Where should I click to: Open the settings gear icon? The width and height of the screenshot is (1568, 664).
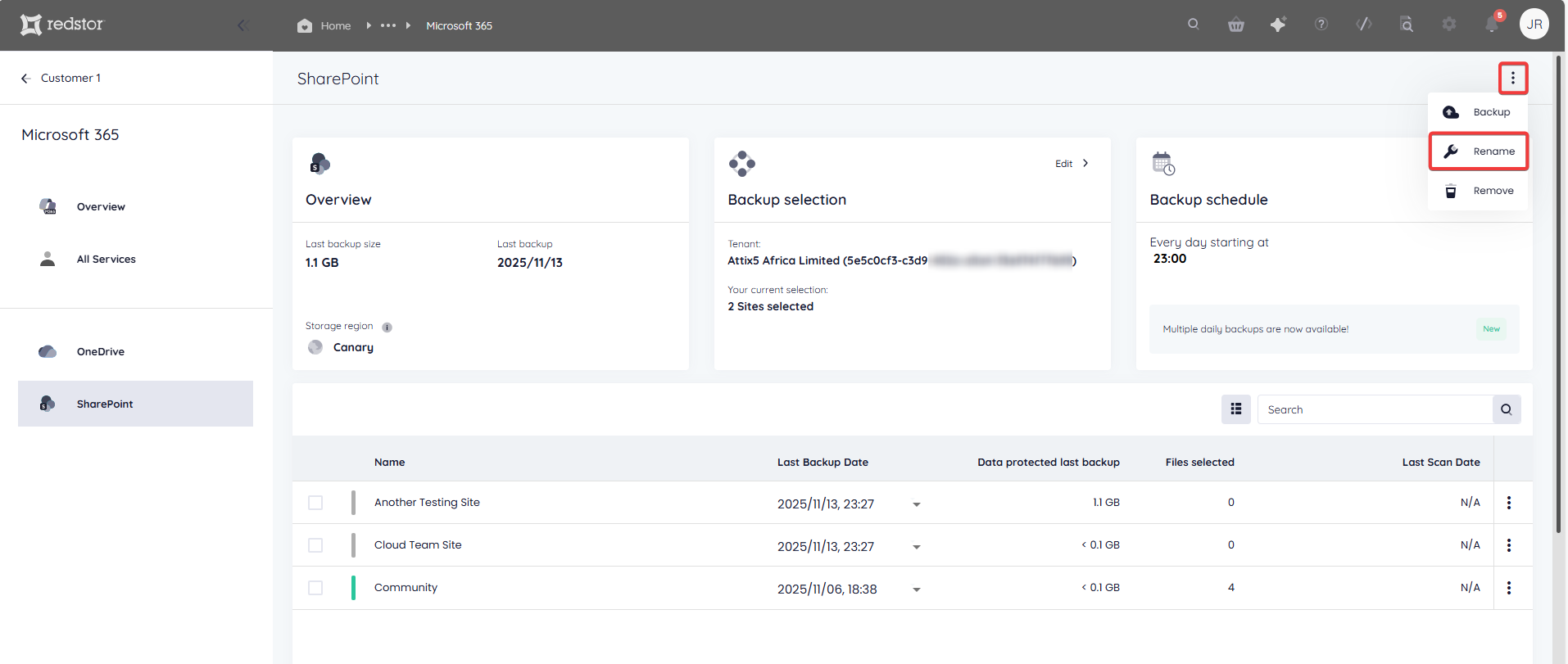click(1449, 25)
